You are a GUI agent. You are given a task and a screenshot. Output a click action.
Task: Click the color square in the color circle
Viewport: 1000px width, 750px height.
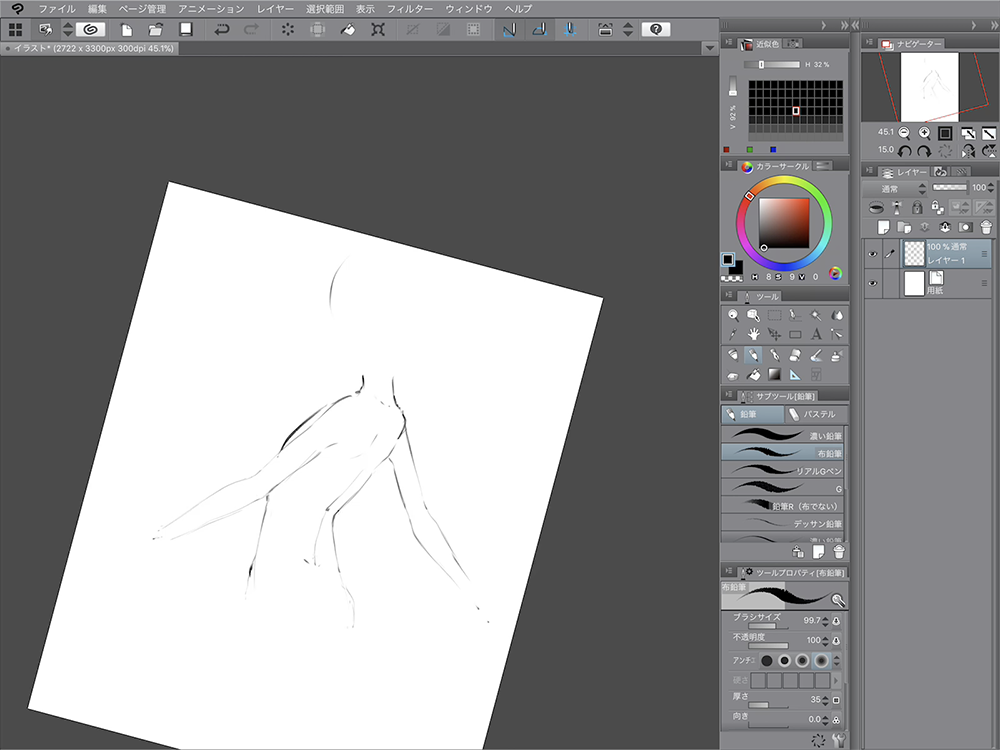(784, 223)
